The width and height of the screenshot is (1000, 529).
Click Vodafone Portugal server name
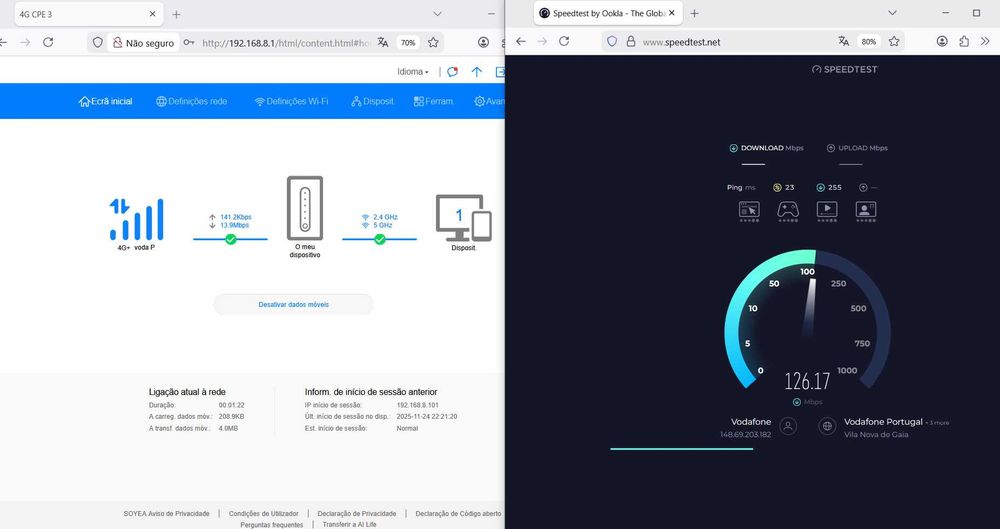pyautogui.click(x=883, y=422)
